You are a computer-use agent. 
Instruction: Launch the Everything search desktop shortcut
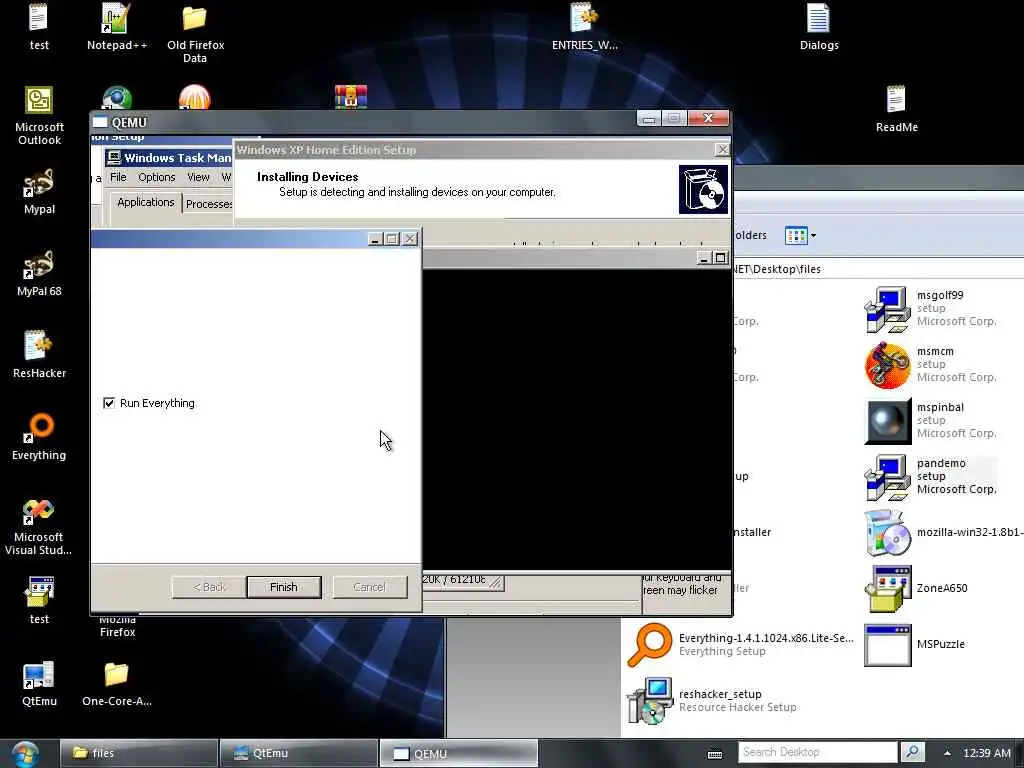(x=39, y=437)
